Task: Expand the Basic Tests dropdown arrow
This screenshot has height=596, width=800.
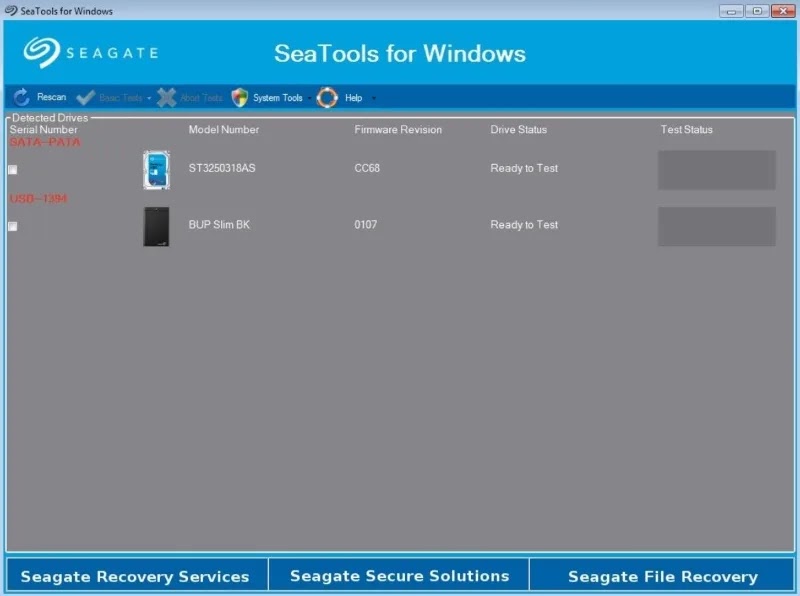Action: coord(149,98)
